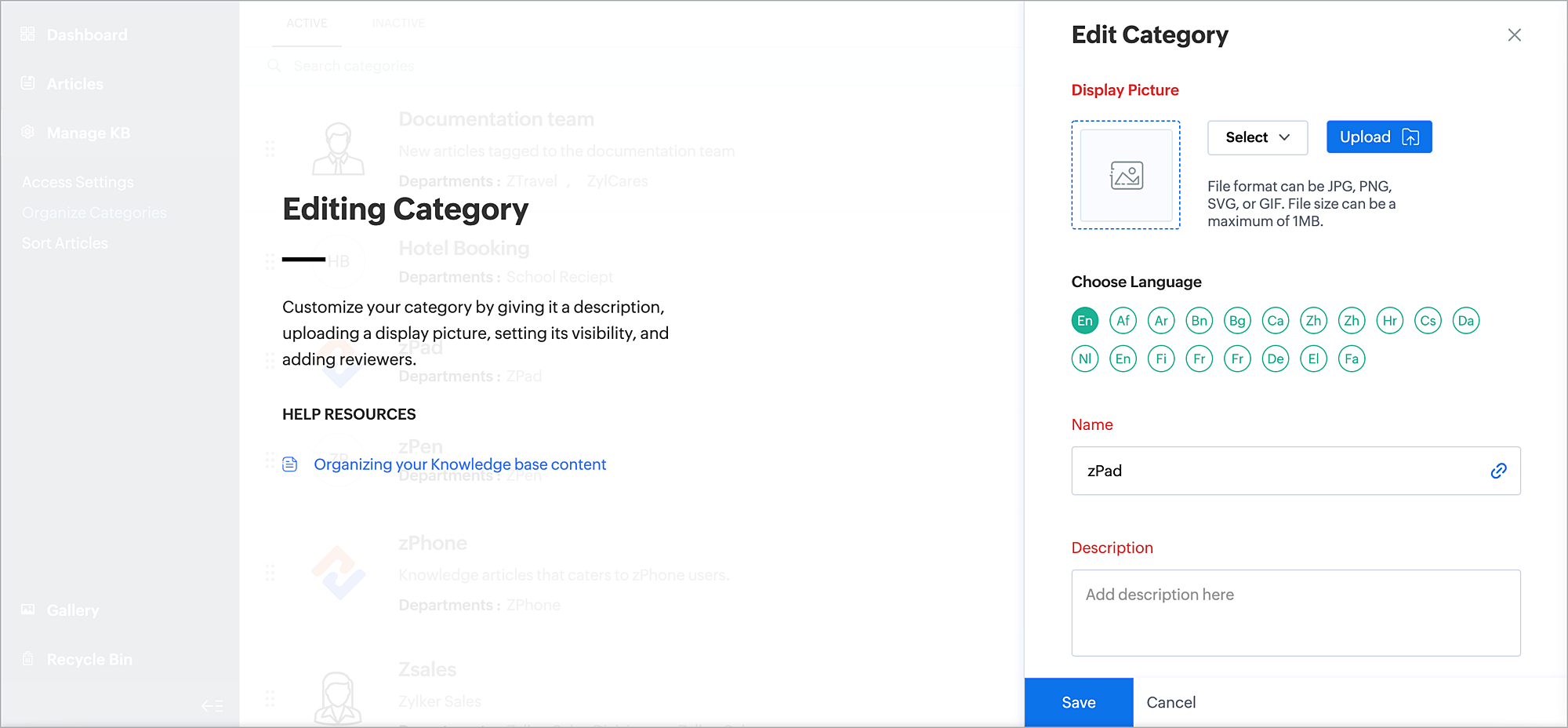Screen dimensions: 1568x728
Task: Click the zPhone category logo icon
Action: pos(339,573)
